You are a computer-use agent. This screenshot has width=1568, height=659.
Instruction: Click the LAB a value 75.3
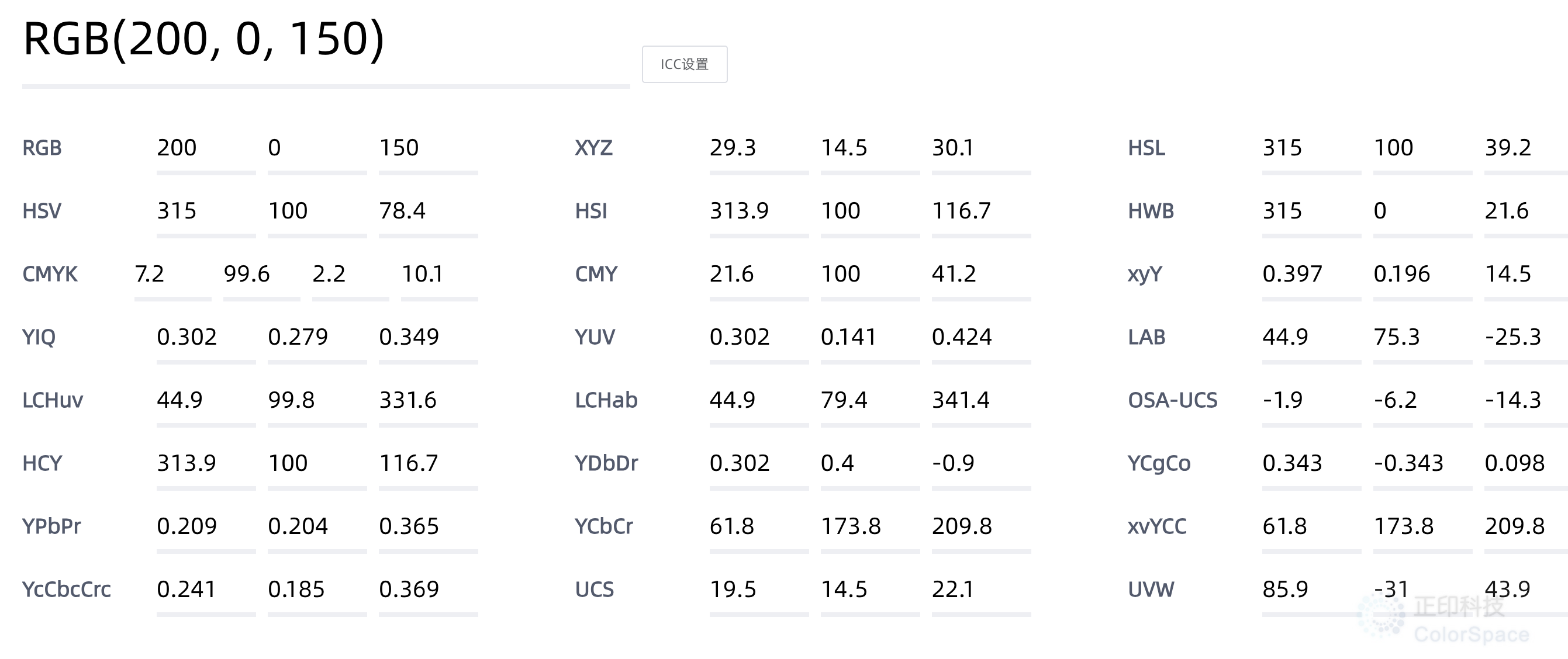click(1422, 340)
